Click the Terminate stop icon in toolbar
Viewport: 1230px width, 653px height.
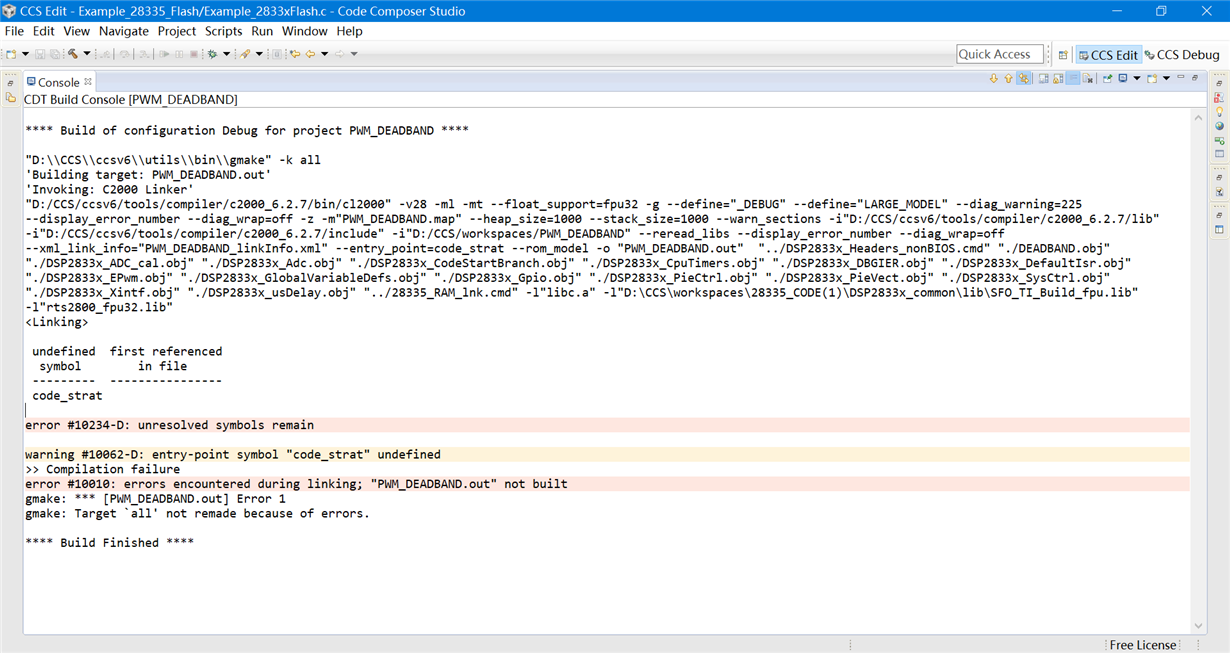point(194,54)
